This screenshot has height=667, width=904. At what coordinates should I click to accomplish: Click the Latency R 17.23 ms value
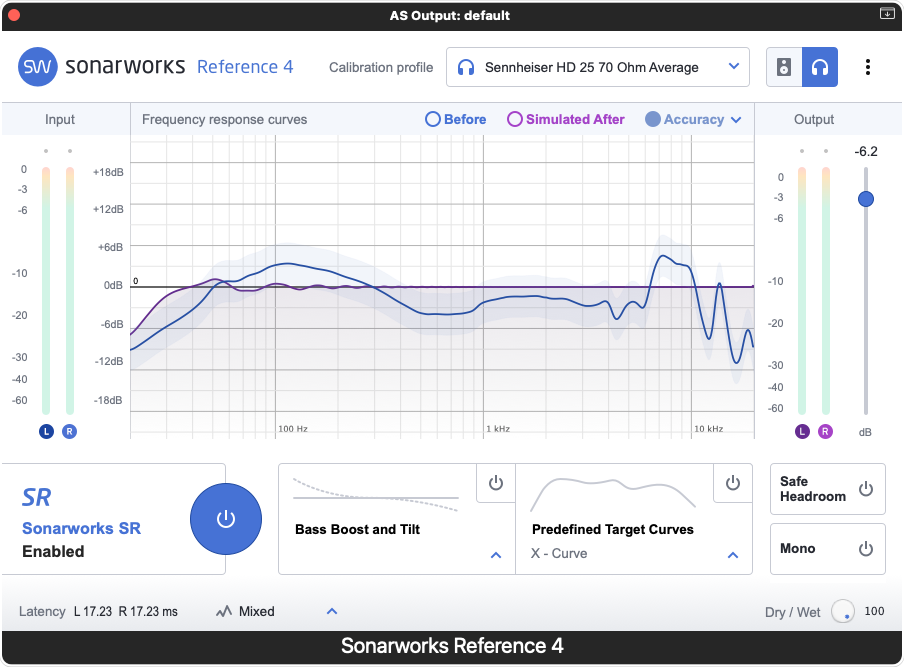click(148, 612)
